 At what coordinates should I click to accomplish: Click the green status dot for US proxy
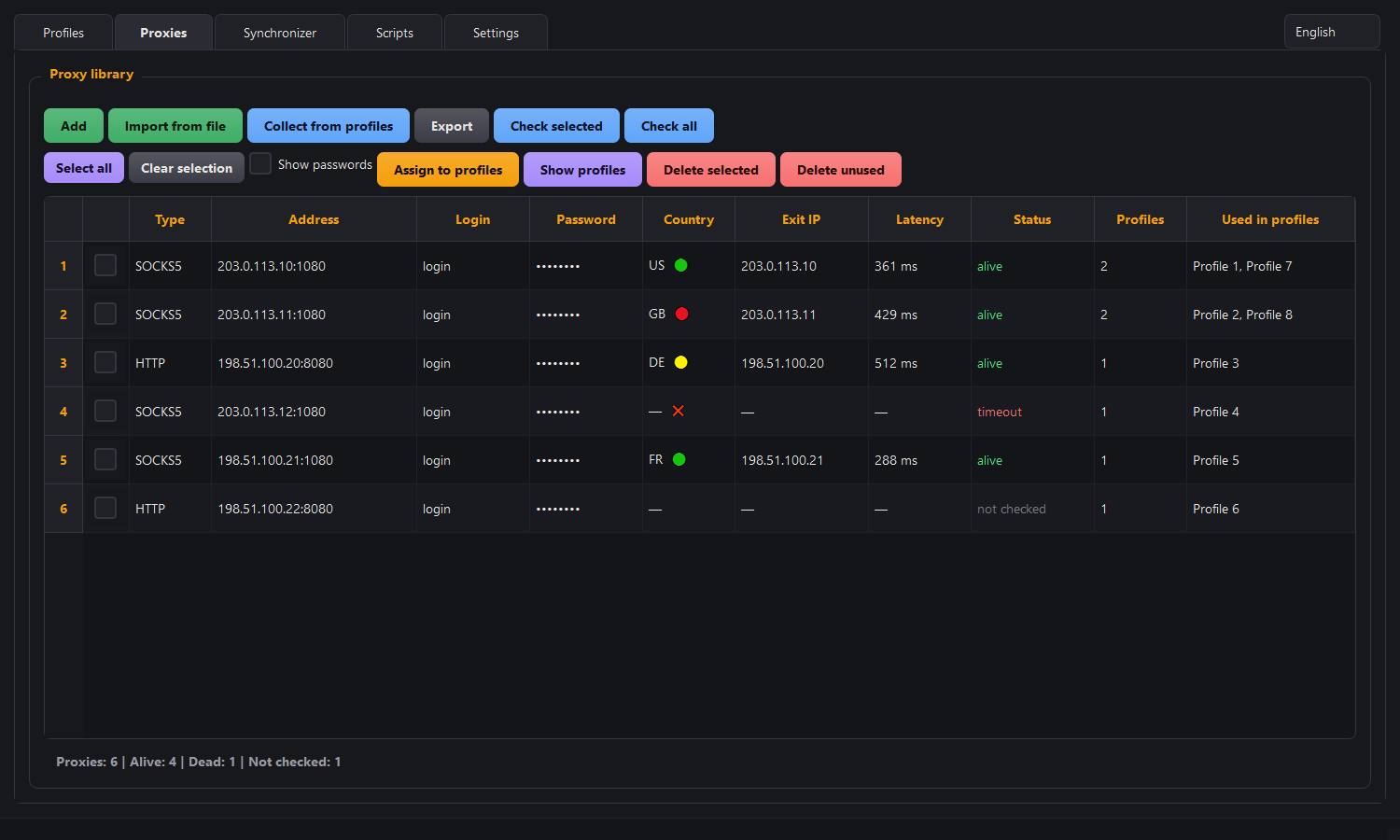click(x=681, y=265)
